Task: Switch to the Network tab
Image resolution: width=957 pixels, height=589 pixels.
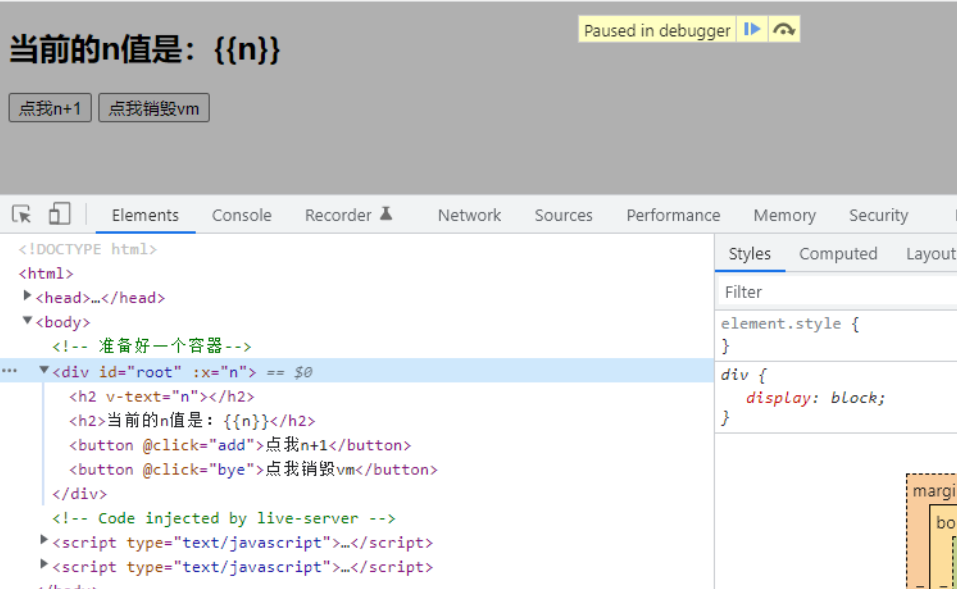Action: coord(469,215)
